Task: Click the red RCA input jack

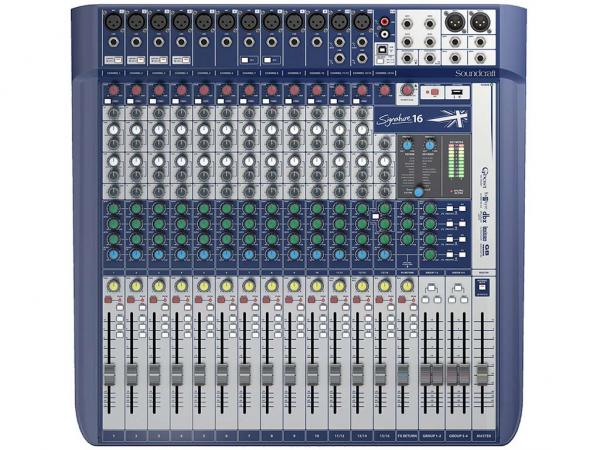Action: point(385,20)
